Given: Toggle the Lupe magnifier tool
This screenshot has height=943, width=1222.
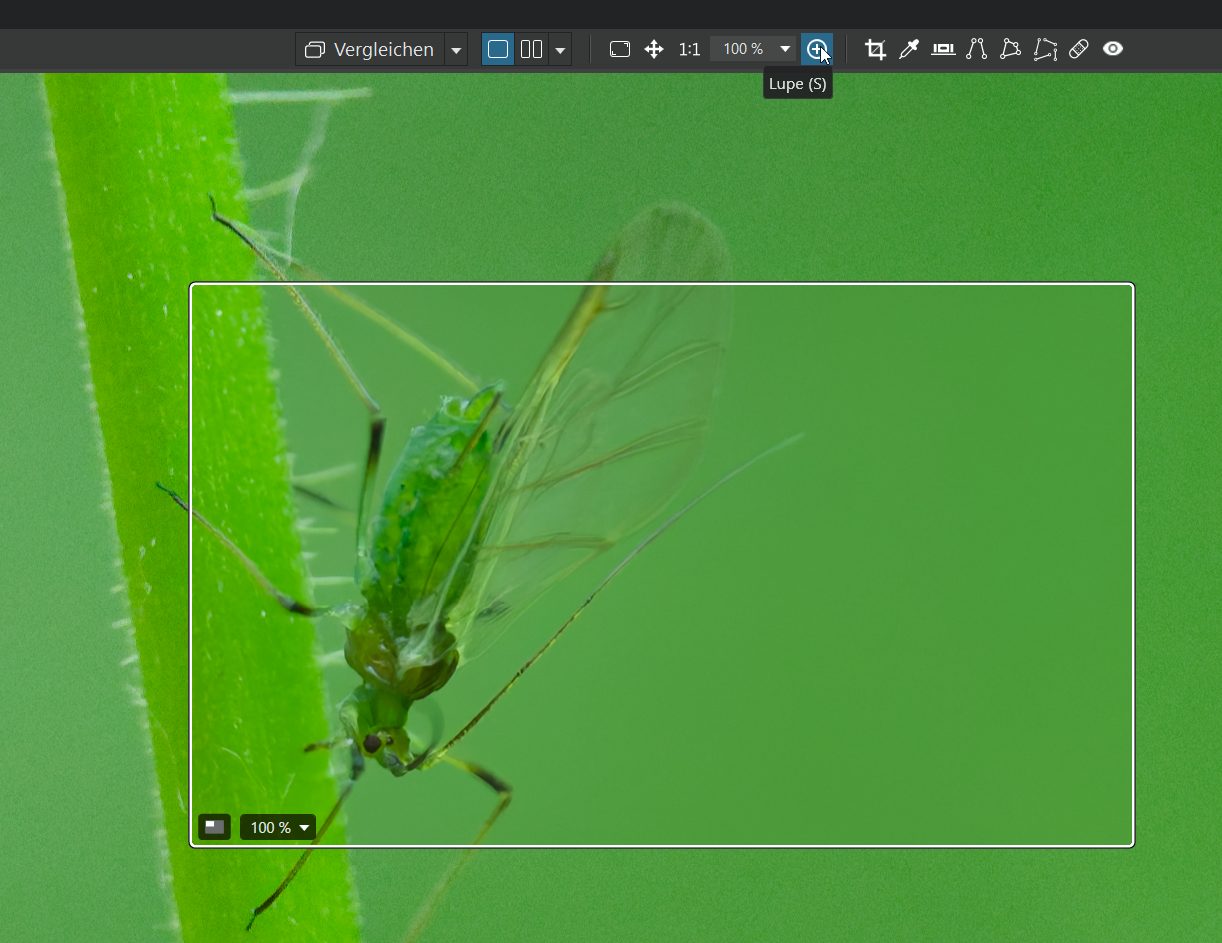Looking at the screenshot, I should tap(817, 49).
